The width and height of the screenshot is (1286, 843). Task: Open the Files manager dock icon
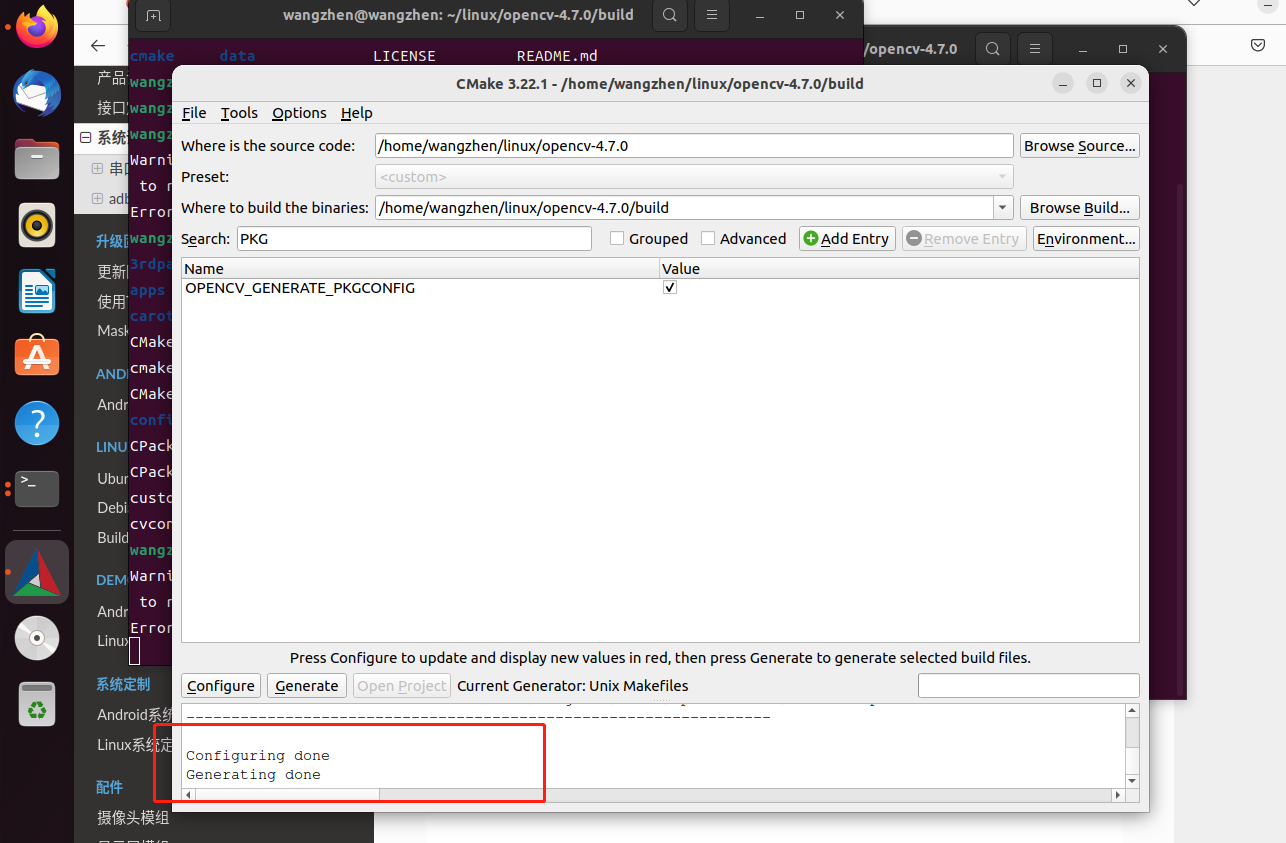pos(37,158)
